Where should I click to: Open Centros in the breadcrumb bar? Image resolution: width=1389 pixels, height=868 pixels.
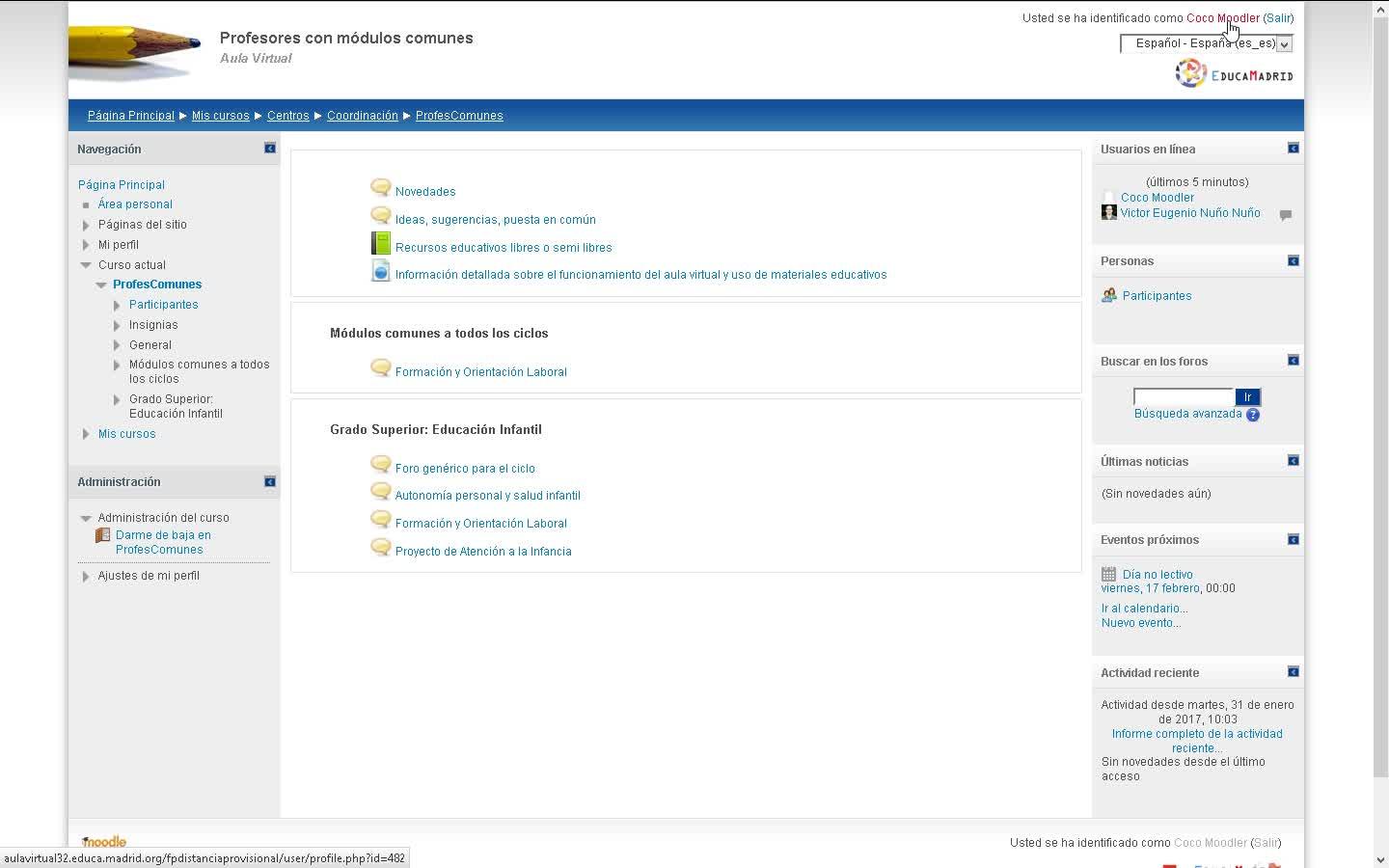coord(288,116)
